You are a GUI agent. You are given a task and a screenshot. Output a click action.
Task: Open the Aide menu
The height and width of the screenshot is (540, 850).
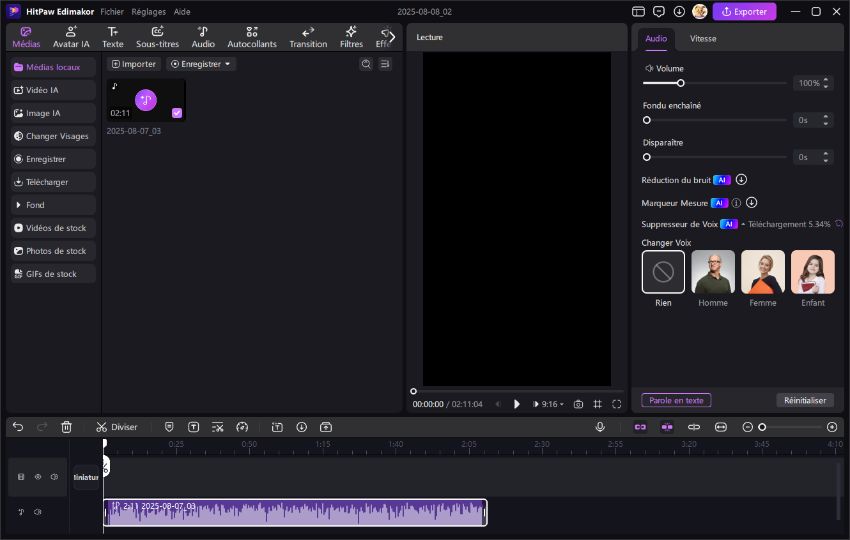pyautogui.click(x=182, y=11)
